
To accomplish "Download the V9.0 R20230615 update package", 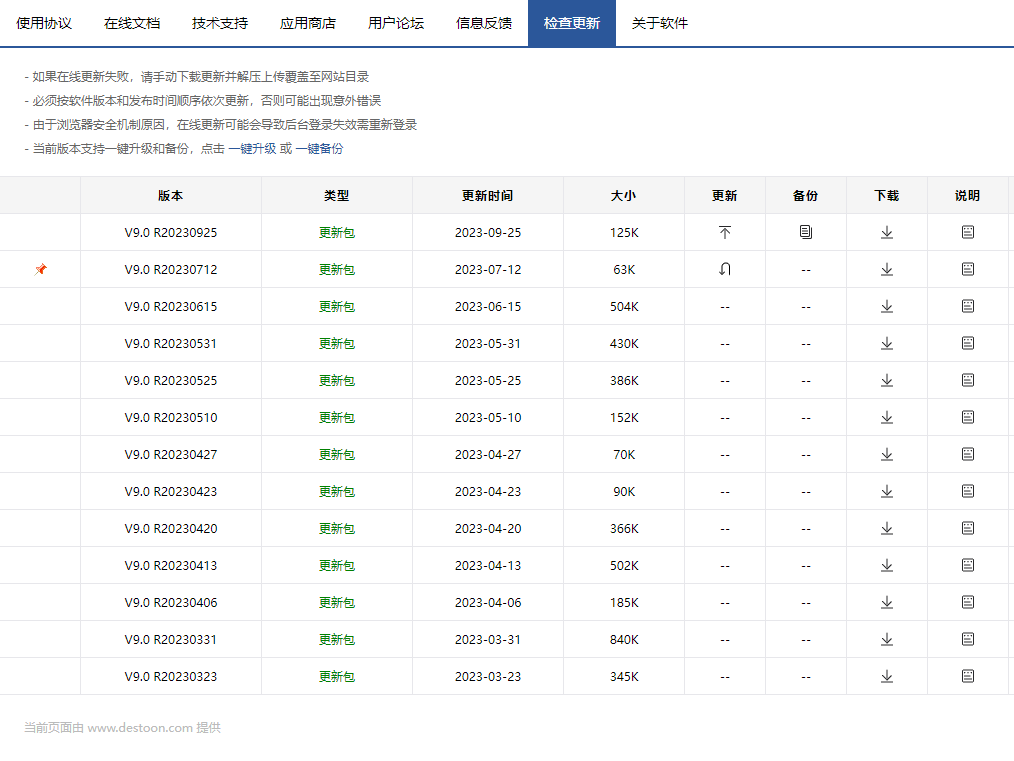I will coord(887,306).
